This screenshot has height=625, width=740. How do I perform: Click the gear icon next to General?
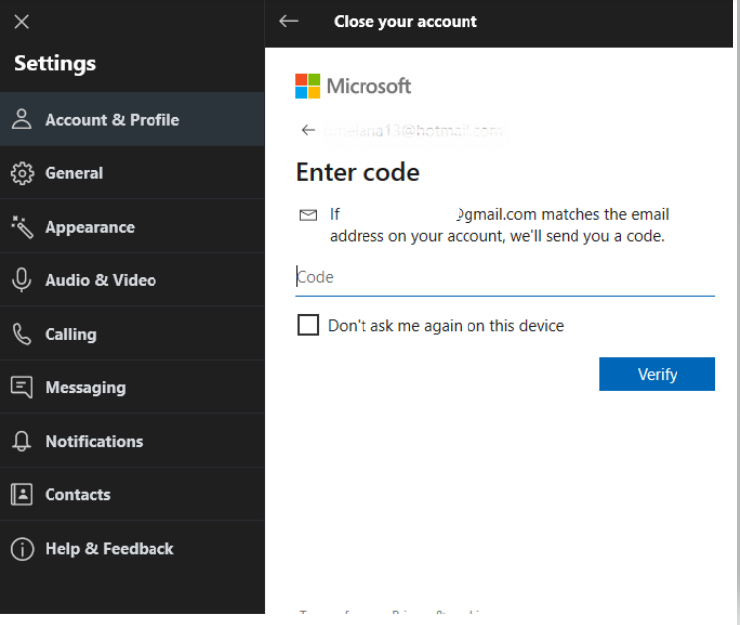point(22,173)
